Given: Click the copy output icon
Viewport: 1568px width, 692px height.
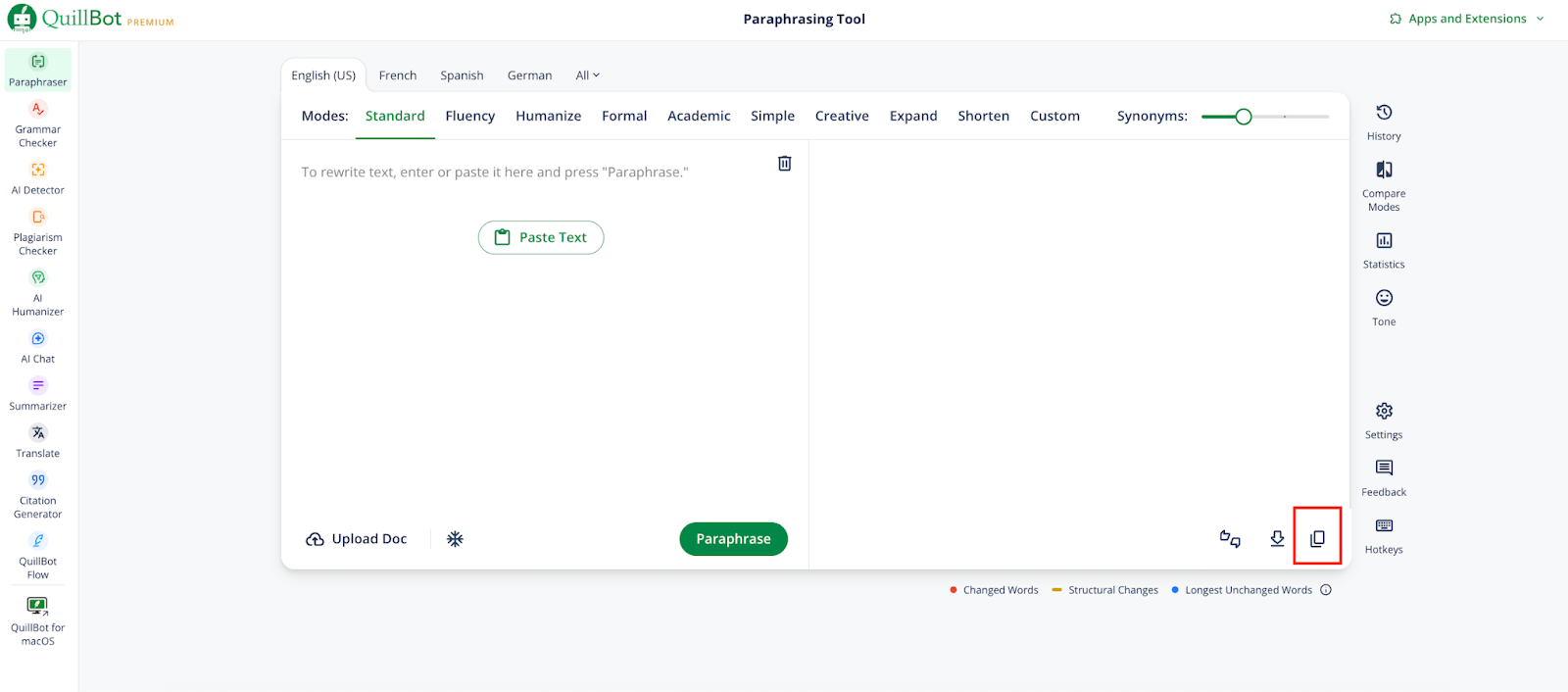Looking at the screenshot, I should [x=1317, y=538].
